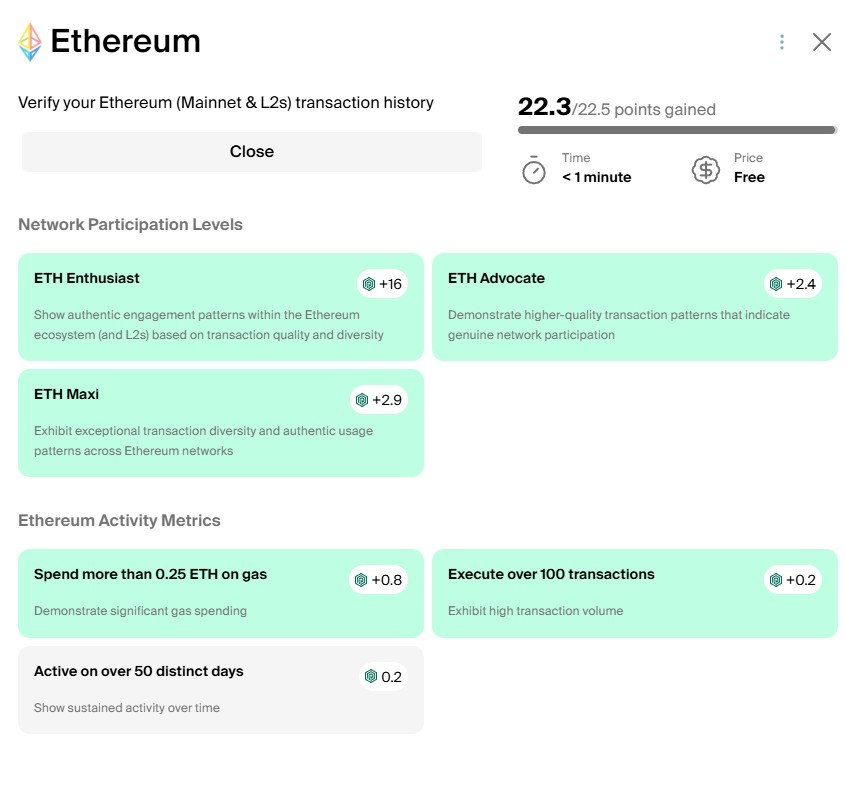Image resolution: width=847 pixels, height=805 pixels.
Task: Click the Network Participation Levels heading
Action: pyautogui.click(x=130, y=224)
